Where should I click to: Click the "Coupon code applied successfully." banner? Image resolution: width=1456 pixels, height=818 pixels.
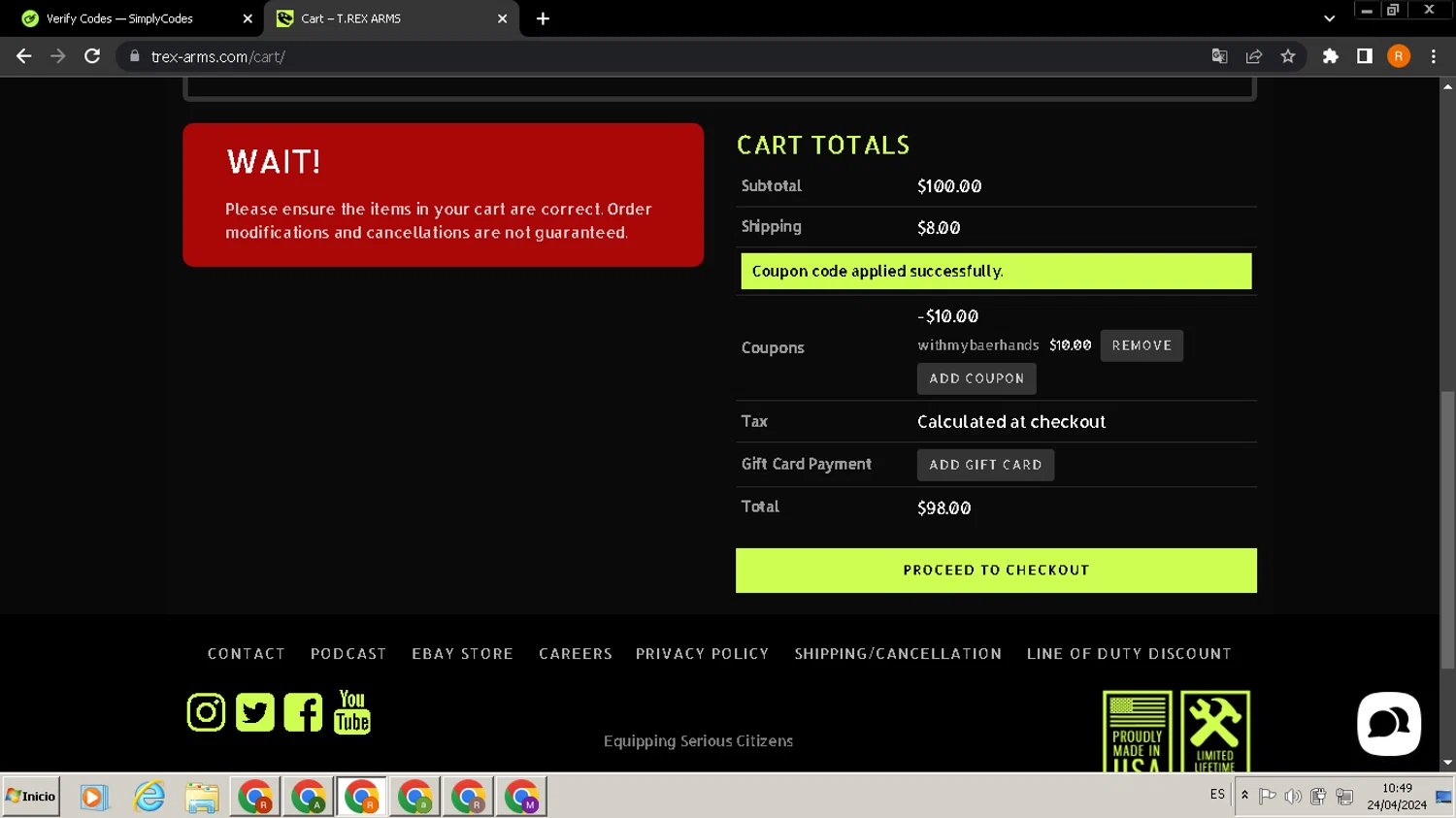click(996, 271)
